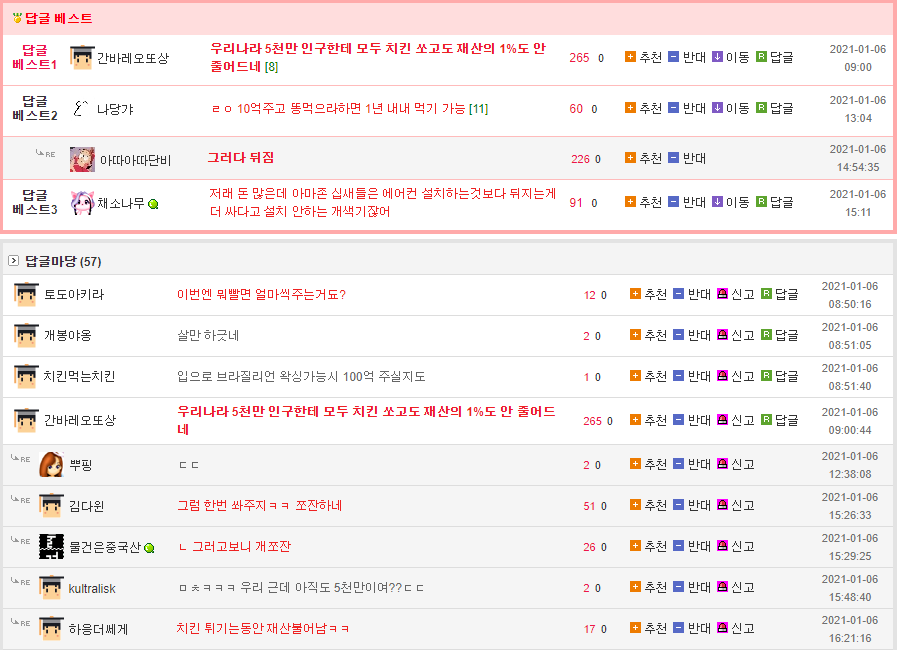Click 추천 icon on 간바레오또상's best reply

tap(630, 57)
